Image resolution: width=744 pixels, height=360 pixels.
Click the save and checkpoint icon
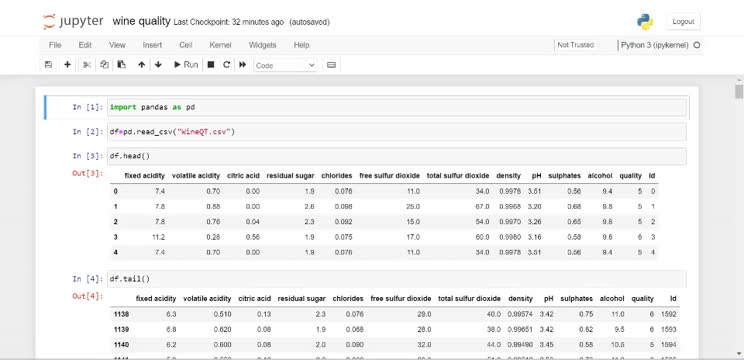coord(48,65)
